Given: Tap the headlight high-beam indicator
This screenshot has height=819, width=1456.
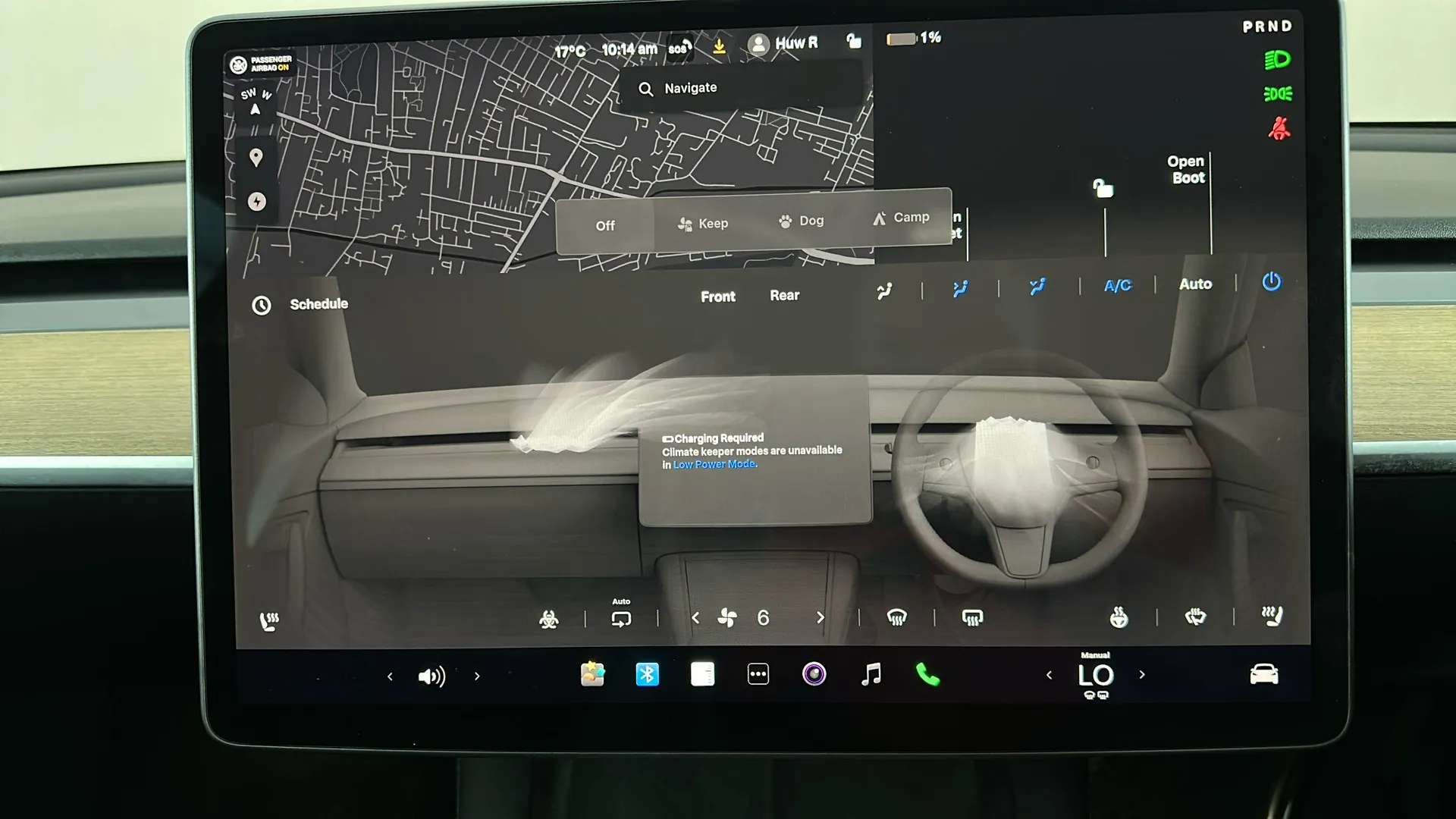Looking at the screenshot, I should pyautogui.click(x=1277, y=59).
